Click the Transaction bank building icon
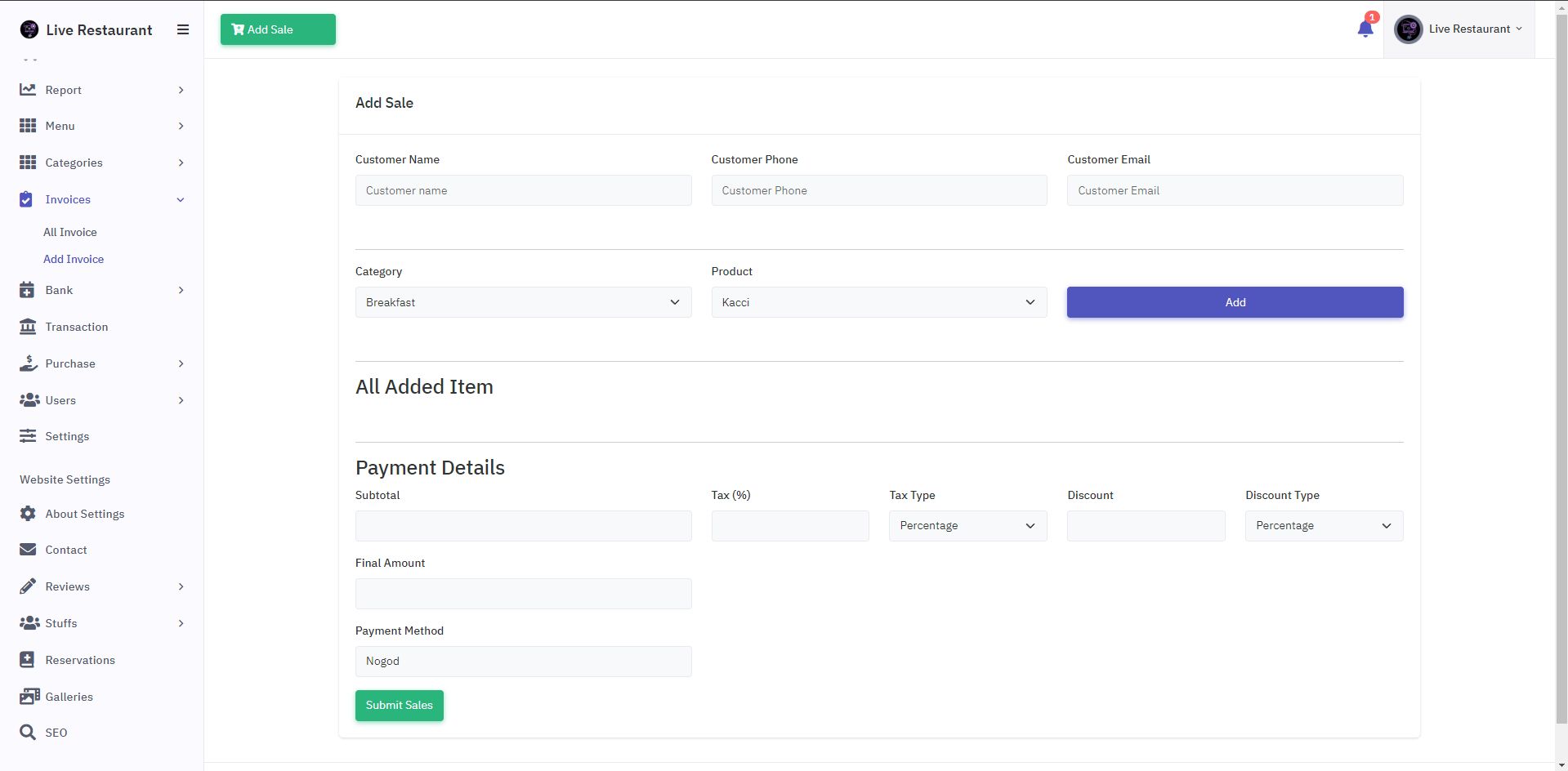1568x771 pixels. 28,327
